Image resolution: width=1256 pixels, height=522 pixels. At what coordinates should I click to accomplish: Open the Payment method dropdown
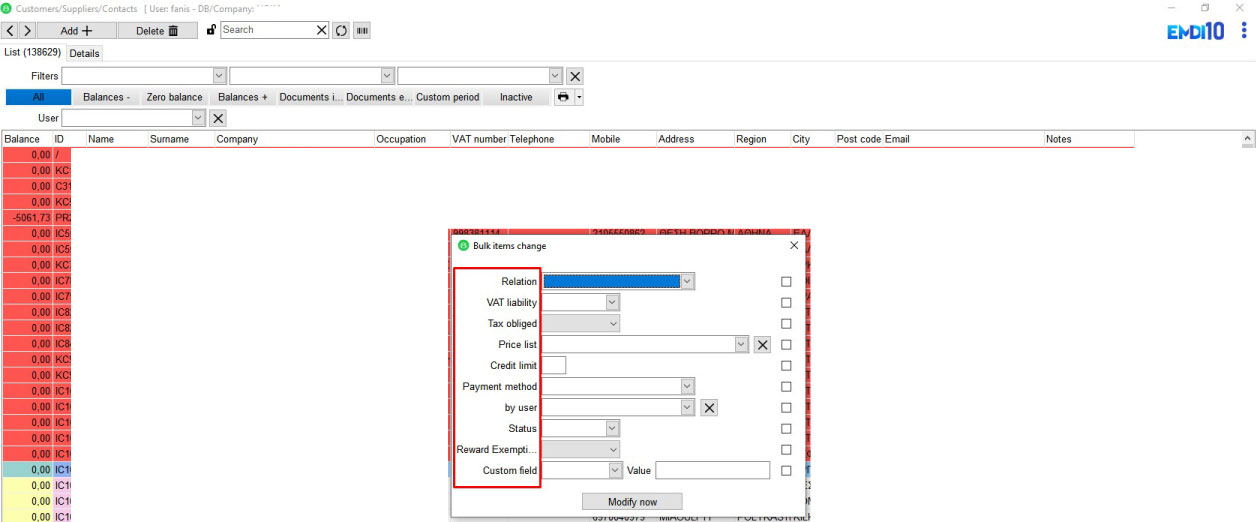click(687, 387)
